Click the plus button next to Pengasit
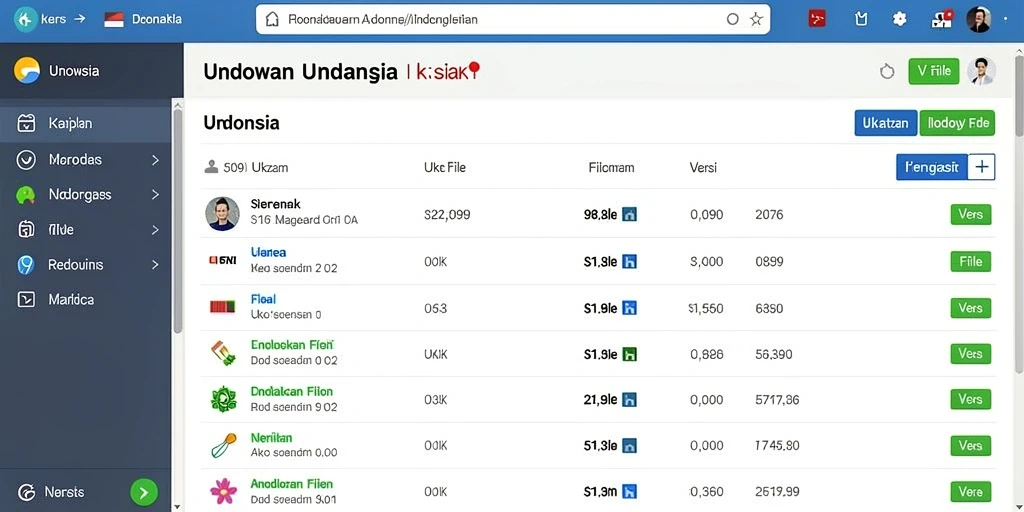1024x512 pixels. click(982, 167)
